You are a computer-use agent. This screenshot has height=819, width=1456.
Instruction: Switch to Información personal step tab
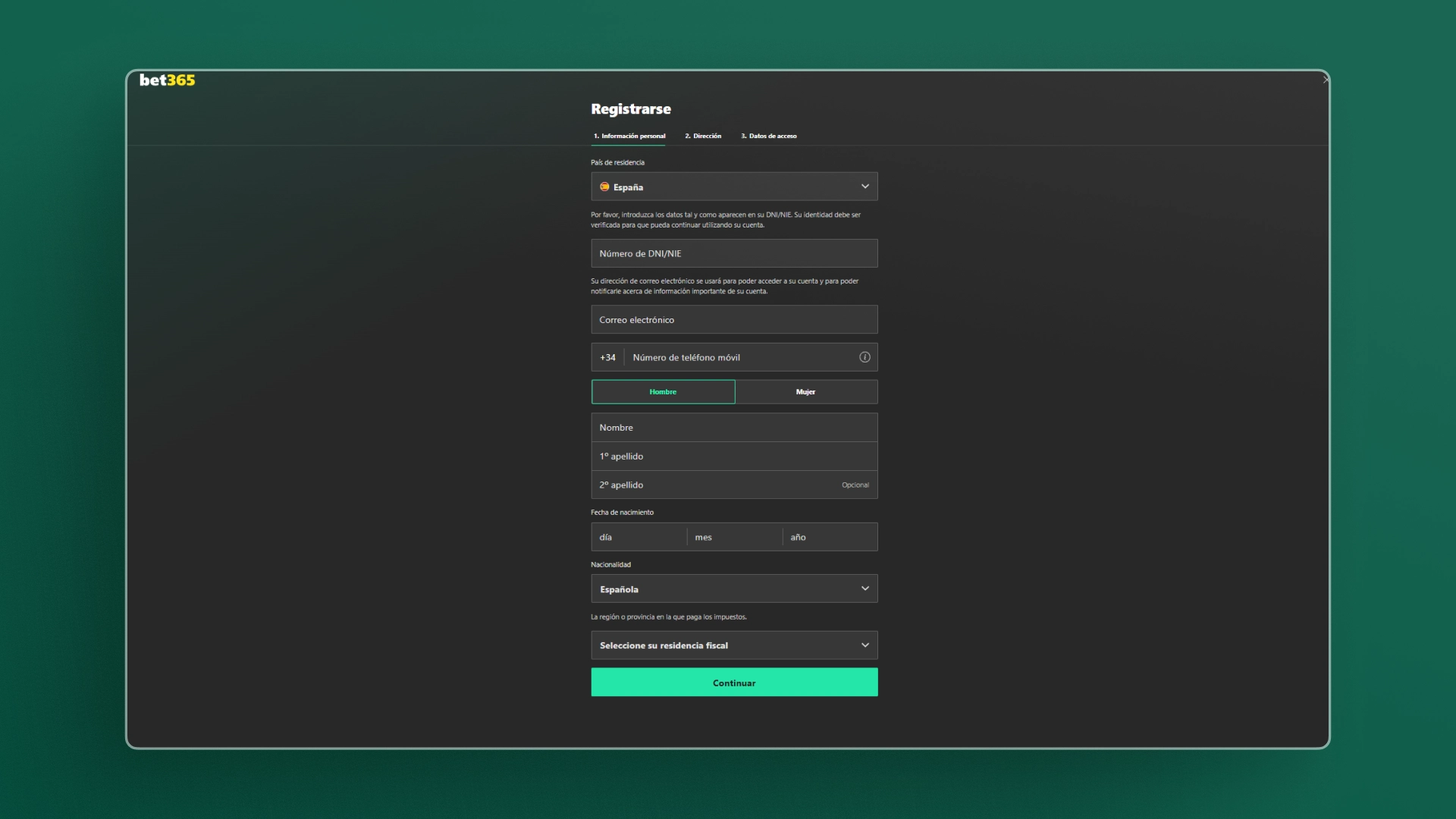(x=629, y=136)
